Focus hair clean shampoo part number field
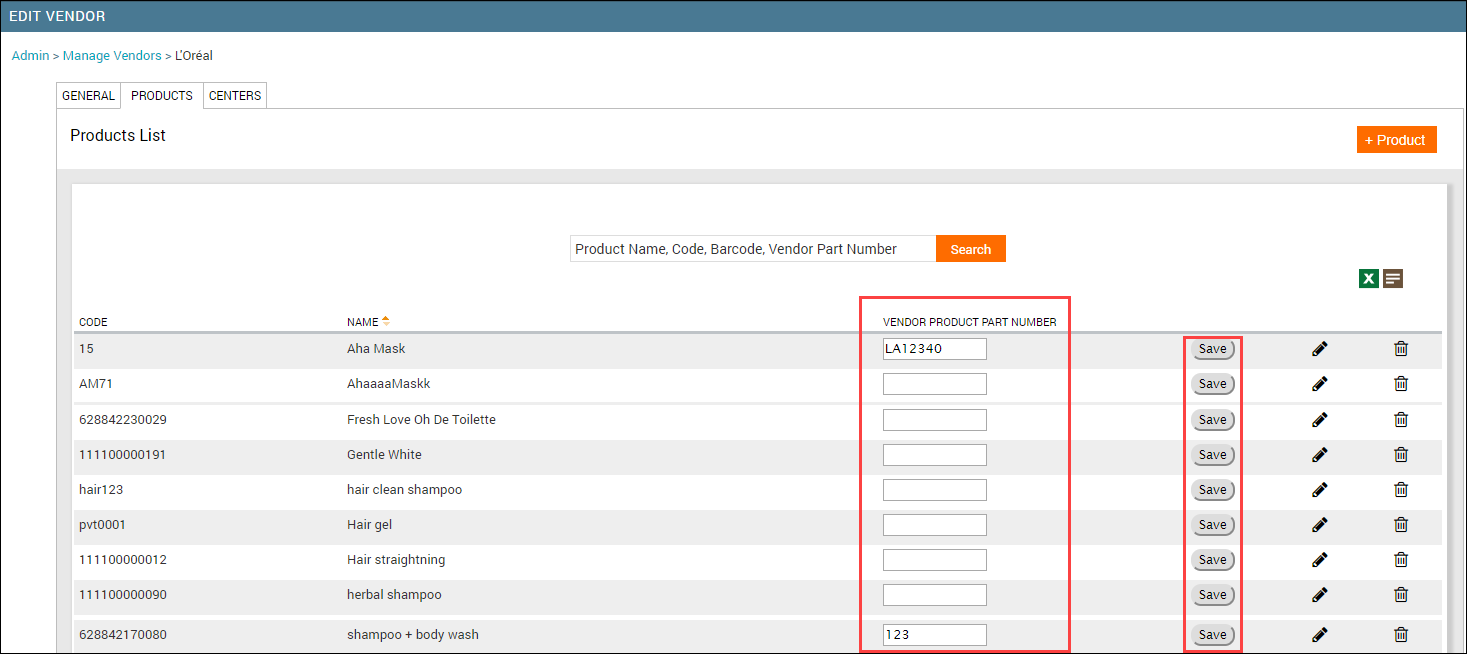This screenshot has width=1467, height=654. click(x=934, y=489)
